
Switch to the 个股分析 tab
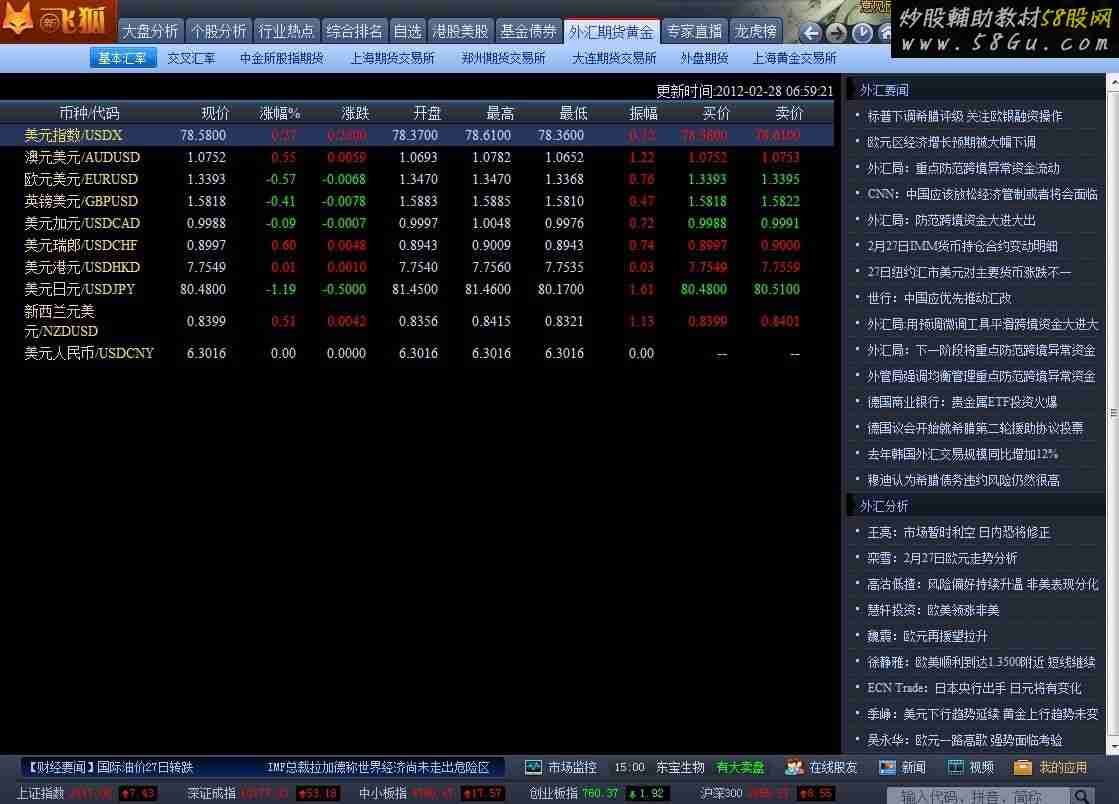click(218, 31)
